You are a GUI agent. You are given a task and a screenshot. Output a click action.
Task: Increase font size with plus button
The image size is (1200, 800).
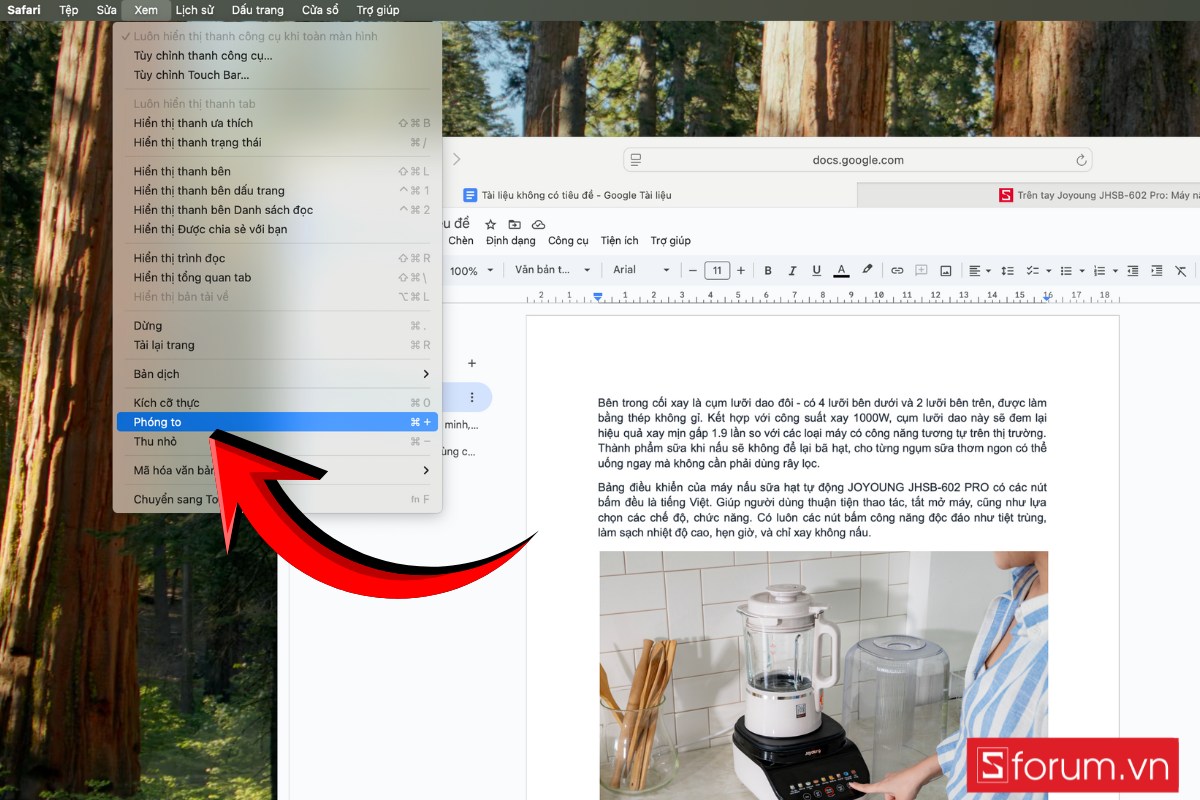[741, 270]
